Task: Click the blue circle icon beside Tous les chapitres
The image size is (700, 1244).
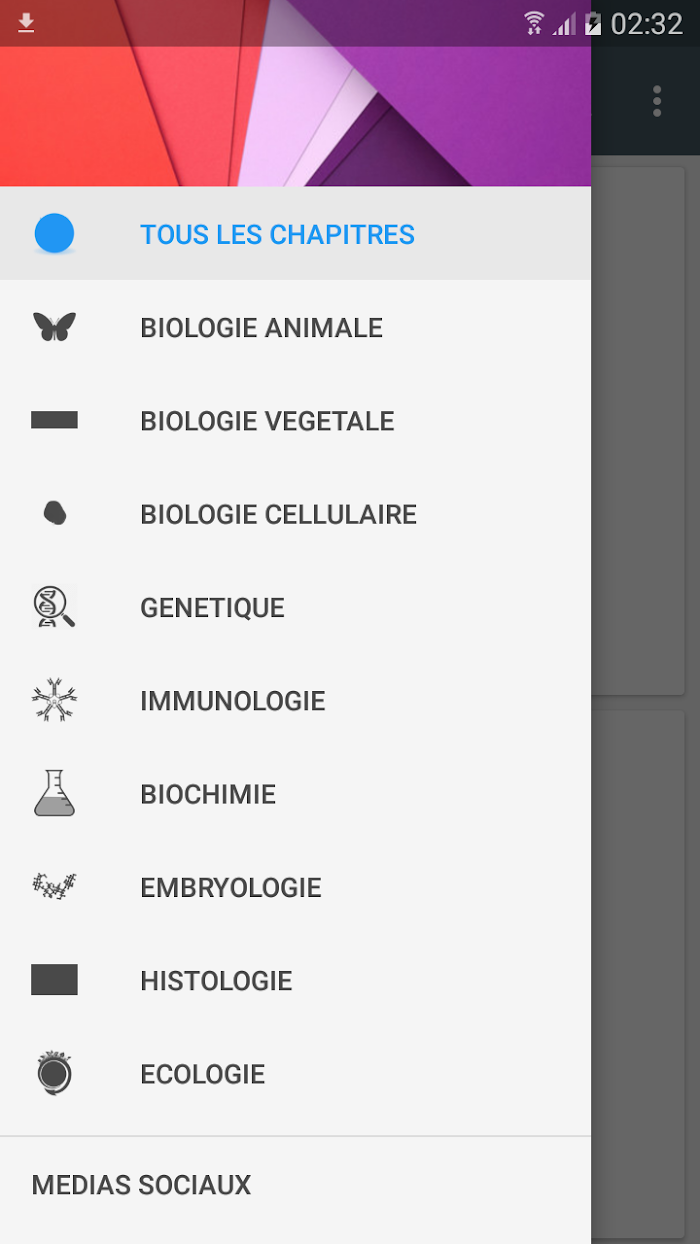Action: pyautogui.click(x=54, y=234)
